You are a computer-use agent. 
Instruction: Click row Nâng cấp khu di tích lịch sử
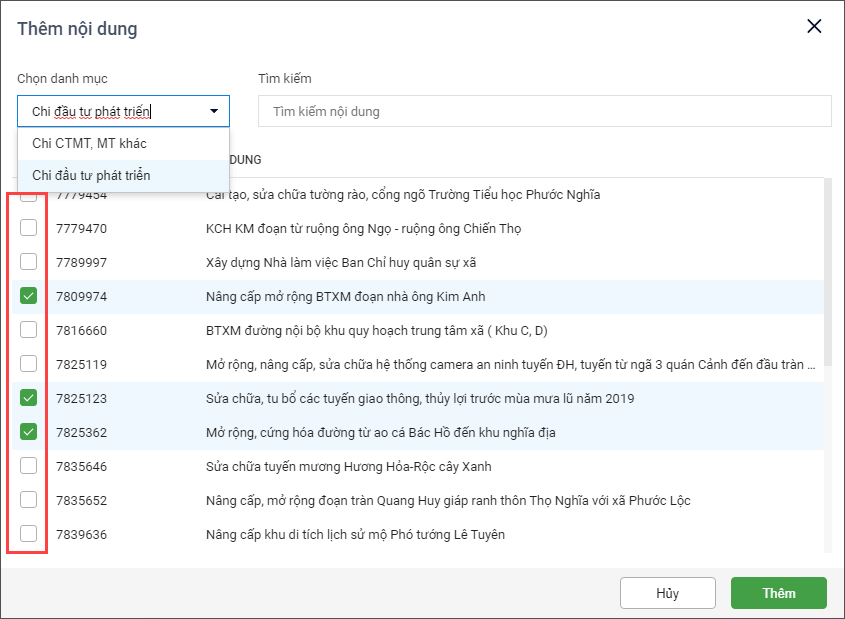(x=355, y=534)
